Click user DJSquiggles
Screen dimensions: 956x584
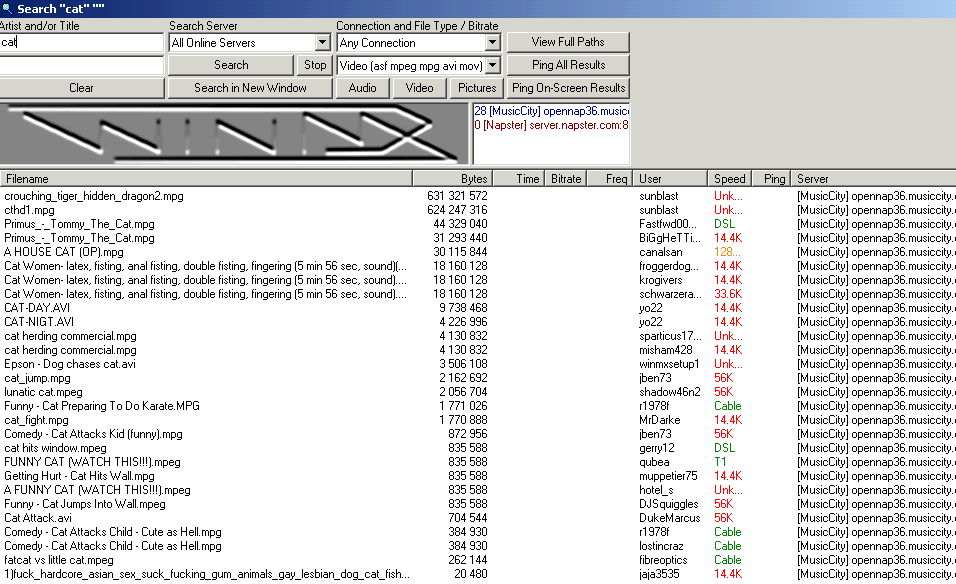(668, 505)
